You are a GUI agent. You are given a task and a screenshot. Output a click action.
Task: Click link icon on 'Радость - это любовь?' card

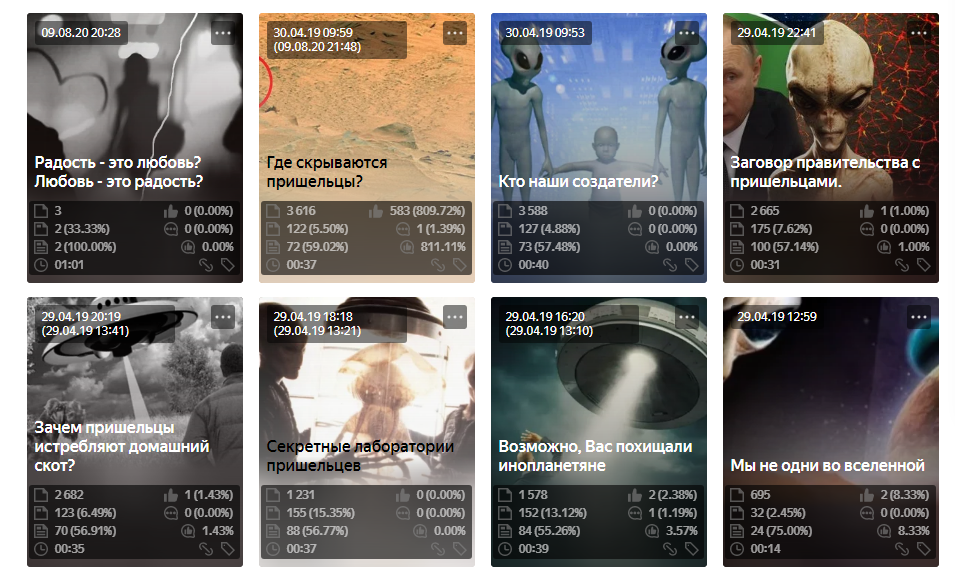206,265
